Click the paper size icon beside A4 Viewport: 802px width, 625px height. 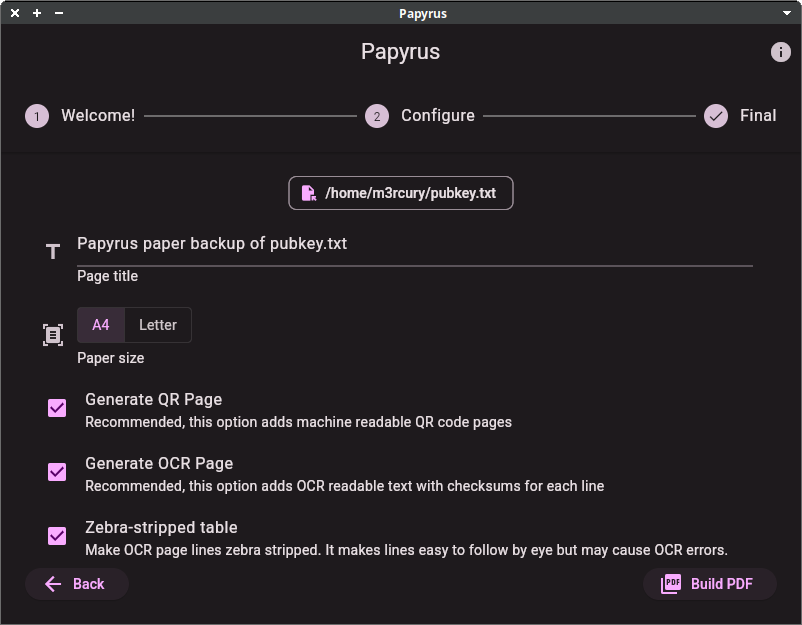point(52,334)
